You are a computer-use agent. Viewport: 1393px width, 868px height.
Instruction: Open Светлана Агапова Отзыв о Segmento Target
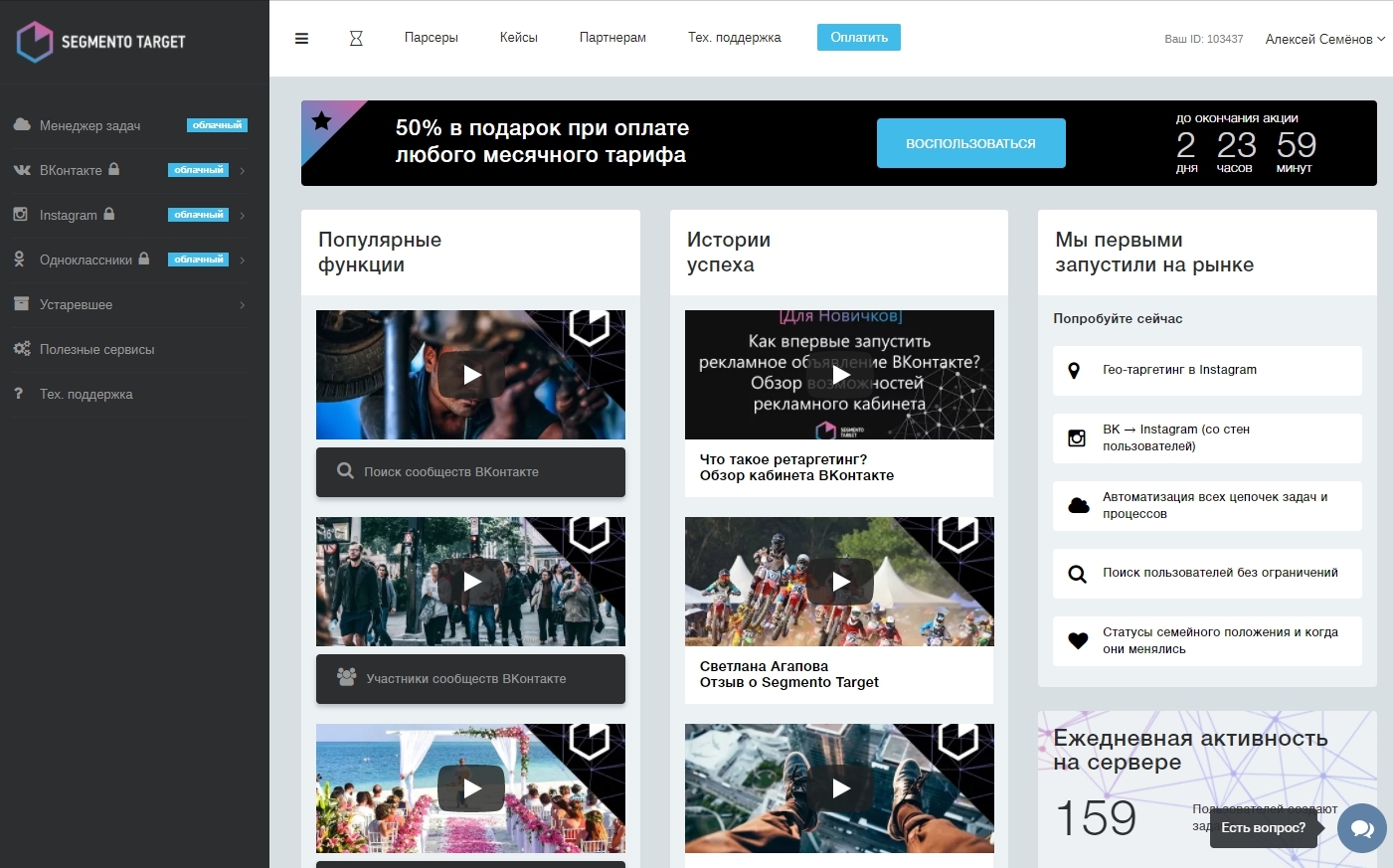[x=789, y=674]
